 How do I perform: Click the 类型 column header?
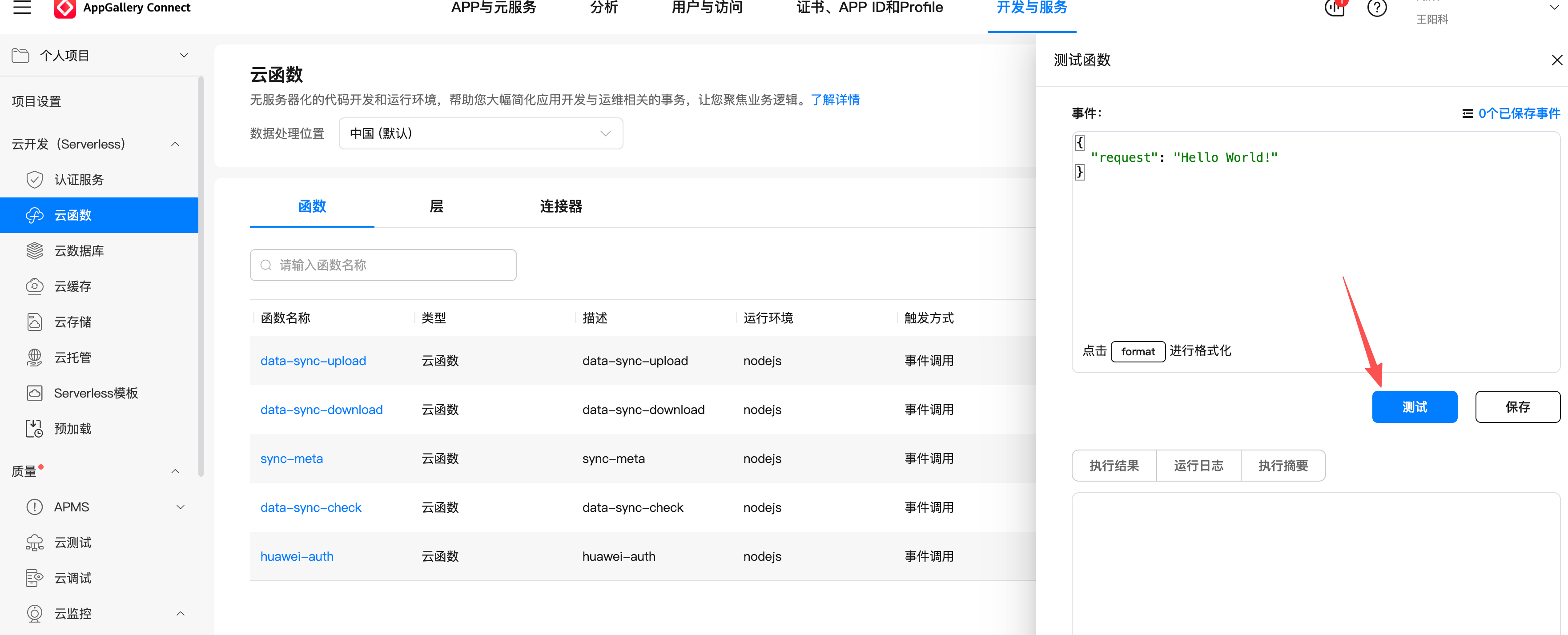coord(434,318)
